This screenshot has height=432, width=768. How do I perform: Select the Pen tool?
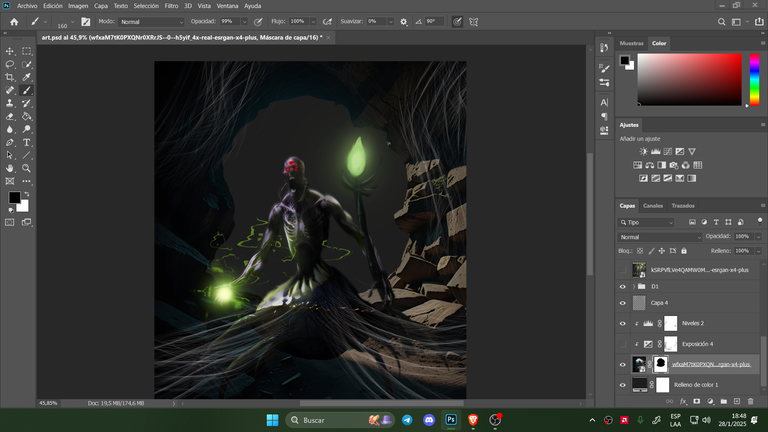coord(10,143)
